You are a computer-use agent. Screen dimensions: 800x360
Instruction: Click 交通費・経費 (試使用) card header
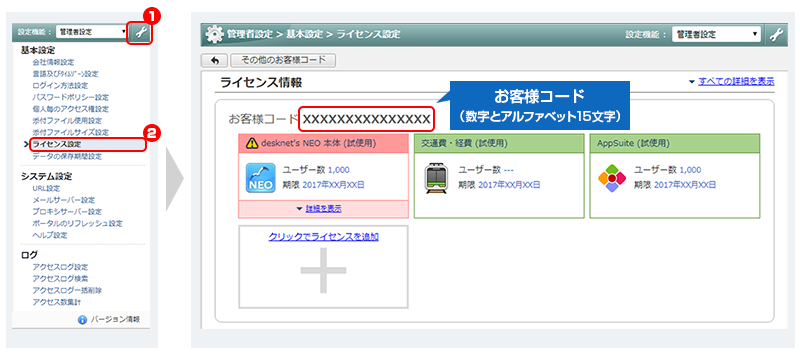499,143
